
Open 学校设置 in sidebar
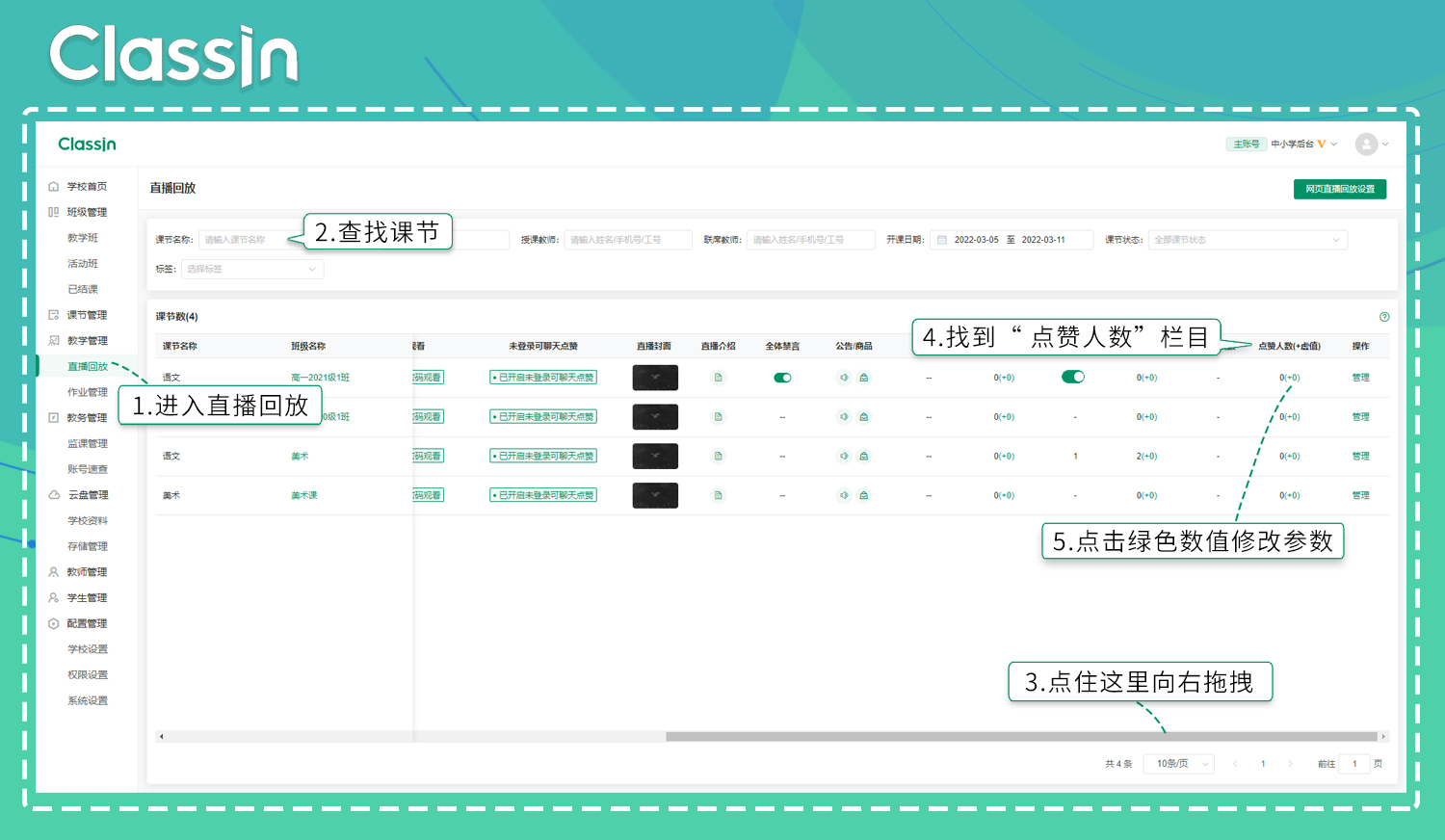click(x=88, y=649)
